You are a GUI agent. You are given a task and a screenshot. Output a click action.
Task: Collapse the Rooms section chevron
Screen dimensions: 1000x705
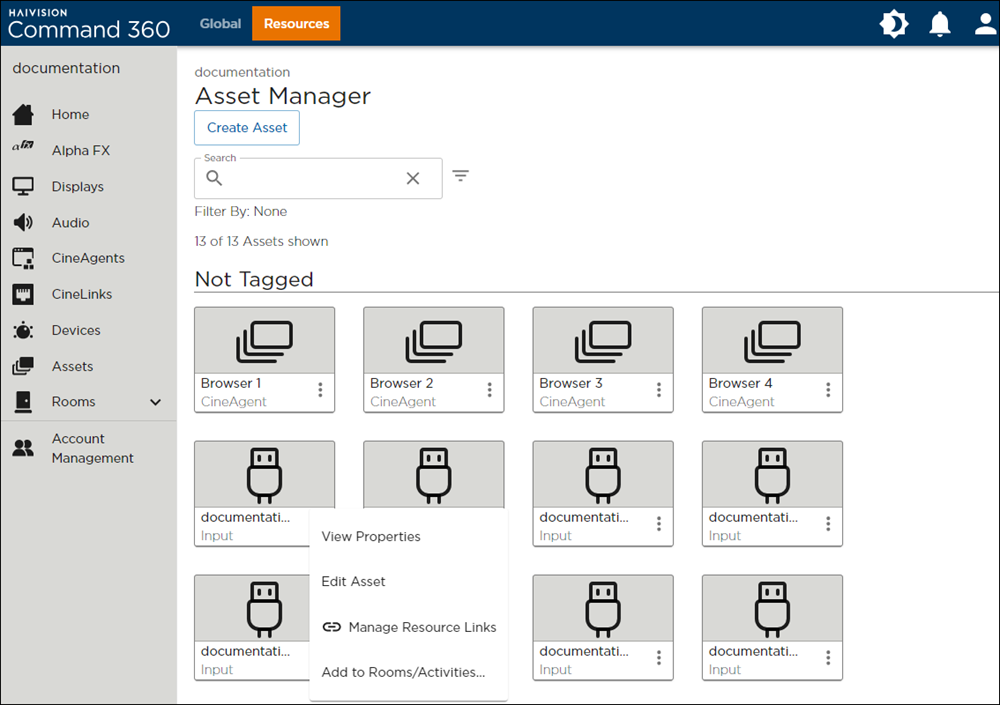pos(154,402)
